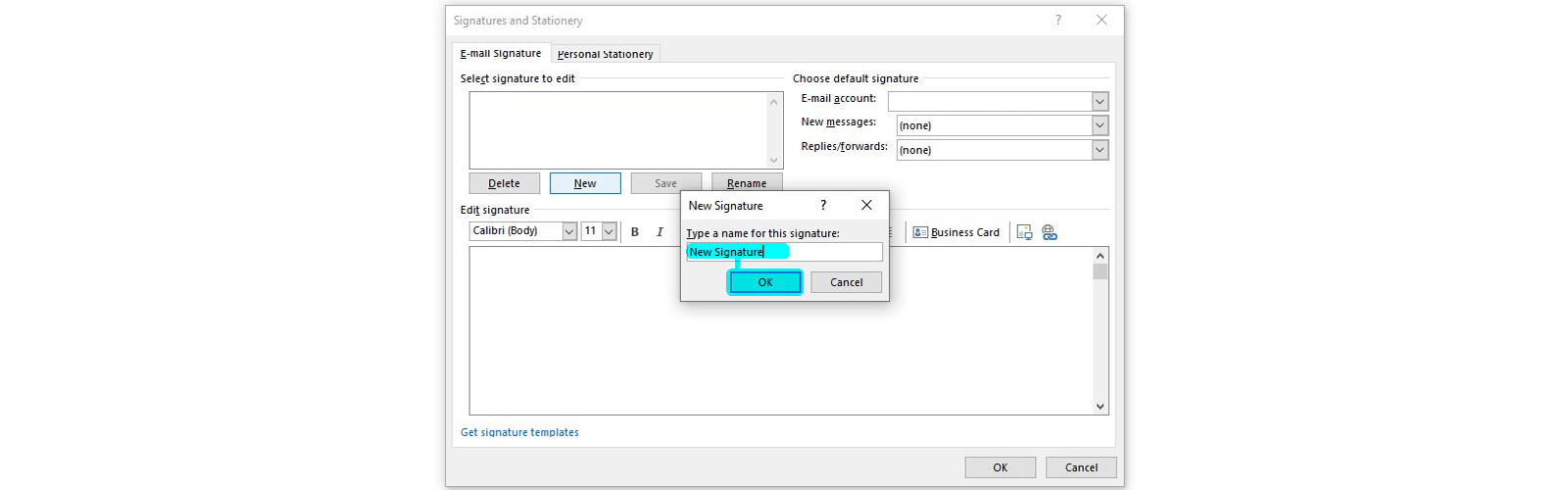The height and width of the screenshot is (490, 1568).
Task: Open the font size 11 dropdown
Action: click(x=609, y=231)
